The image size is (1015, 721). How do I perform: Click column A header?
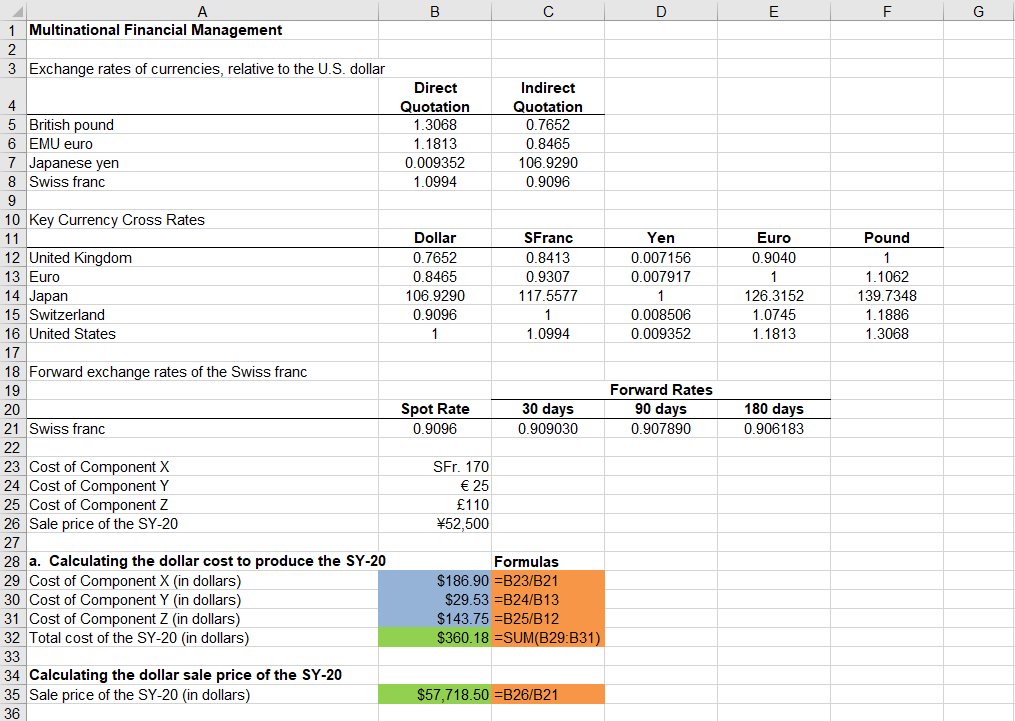click(202, 11)
